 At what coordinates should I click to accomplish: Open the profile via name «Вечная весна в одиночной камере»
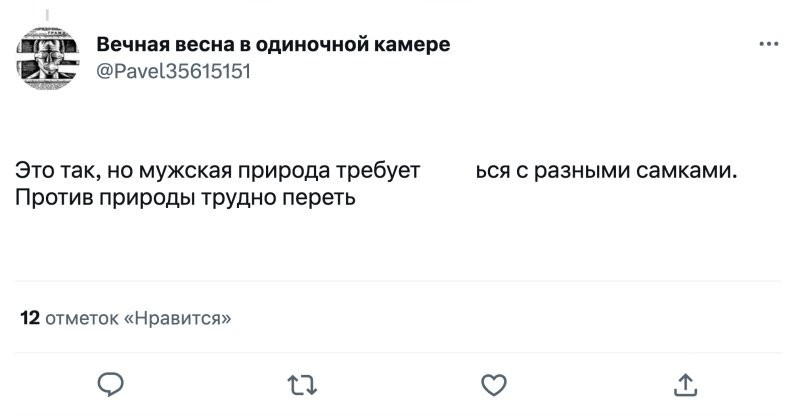pyautogui.click(x=273, y=45)
